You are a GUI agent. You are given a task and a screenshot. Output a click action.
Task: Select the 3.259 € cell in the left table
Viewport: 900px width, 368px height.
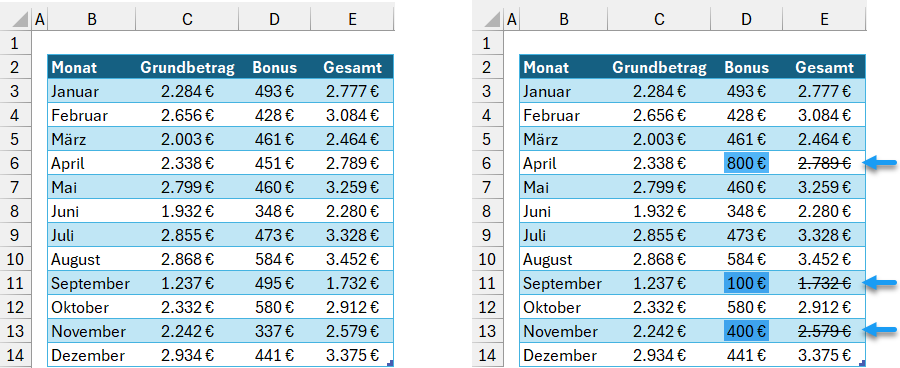(x=352, y=187)
